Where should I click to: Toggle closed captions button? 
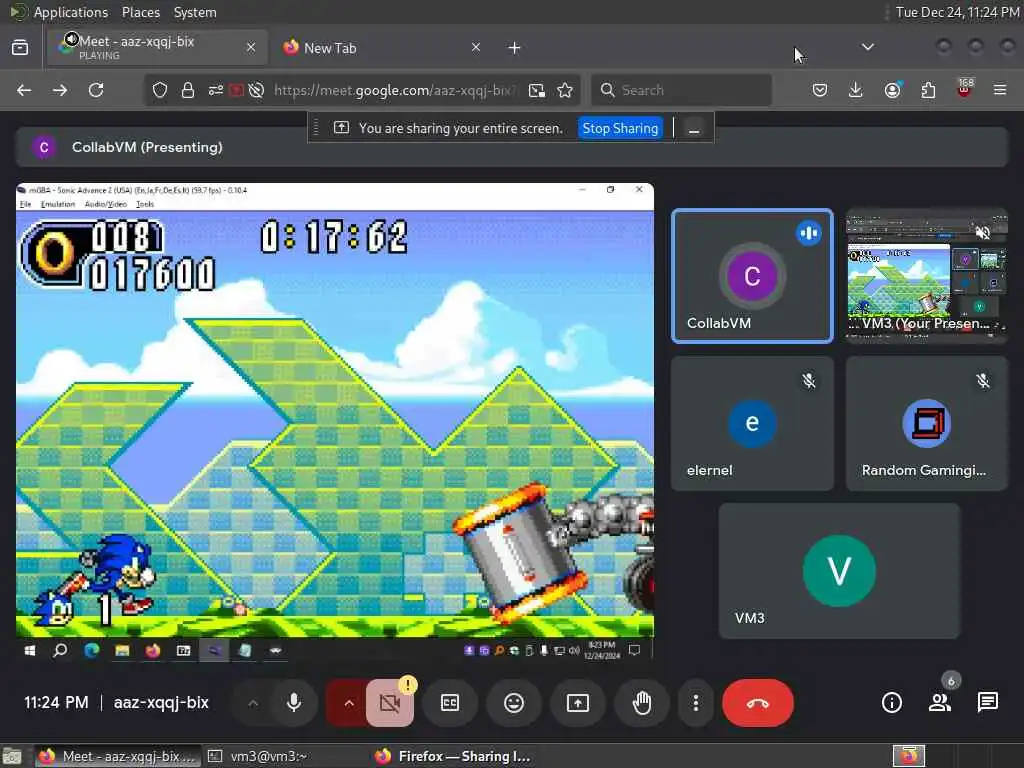pyautogui.click(x=450, y=703)
